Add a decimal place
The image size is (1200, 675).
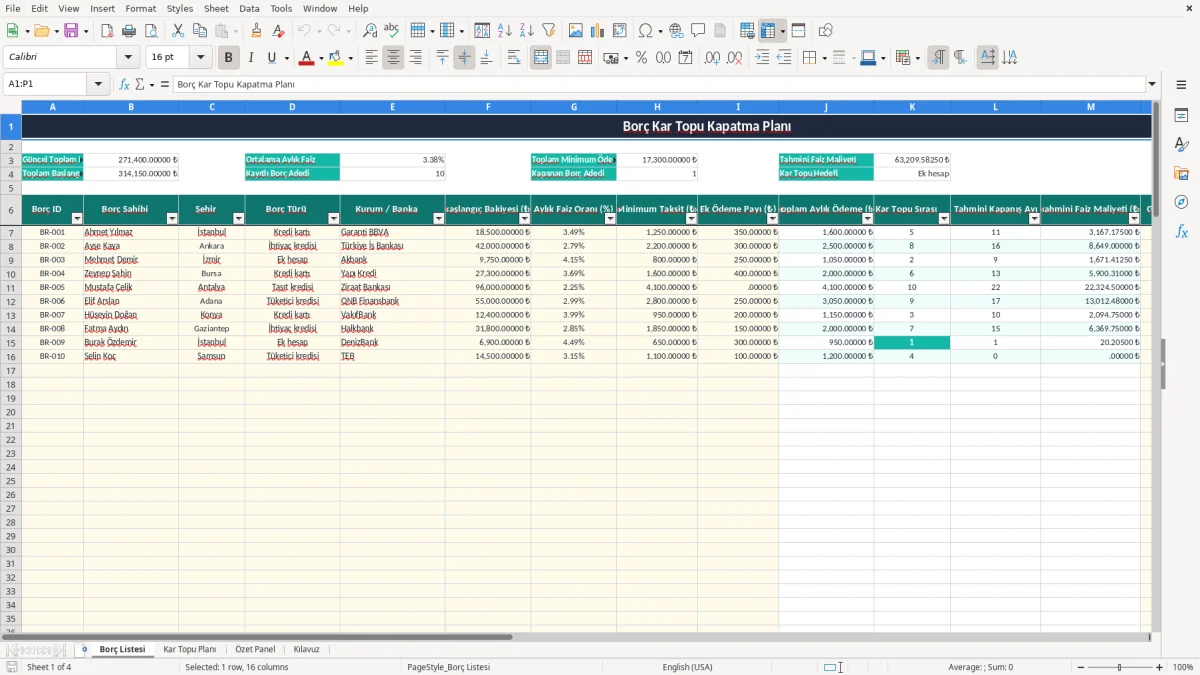(x=713, y=58)
